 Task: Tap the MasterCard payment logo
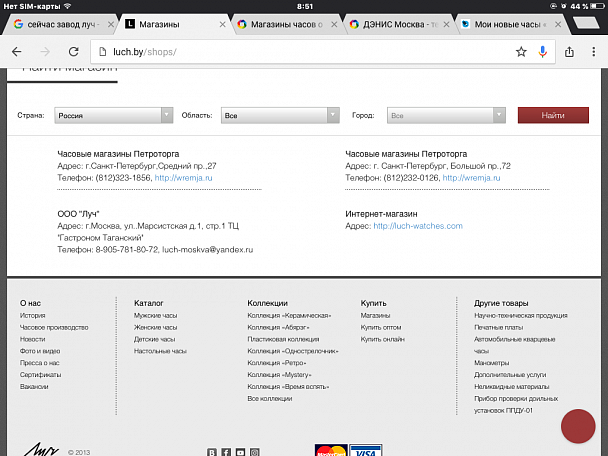[x=331, y=450]
